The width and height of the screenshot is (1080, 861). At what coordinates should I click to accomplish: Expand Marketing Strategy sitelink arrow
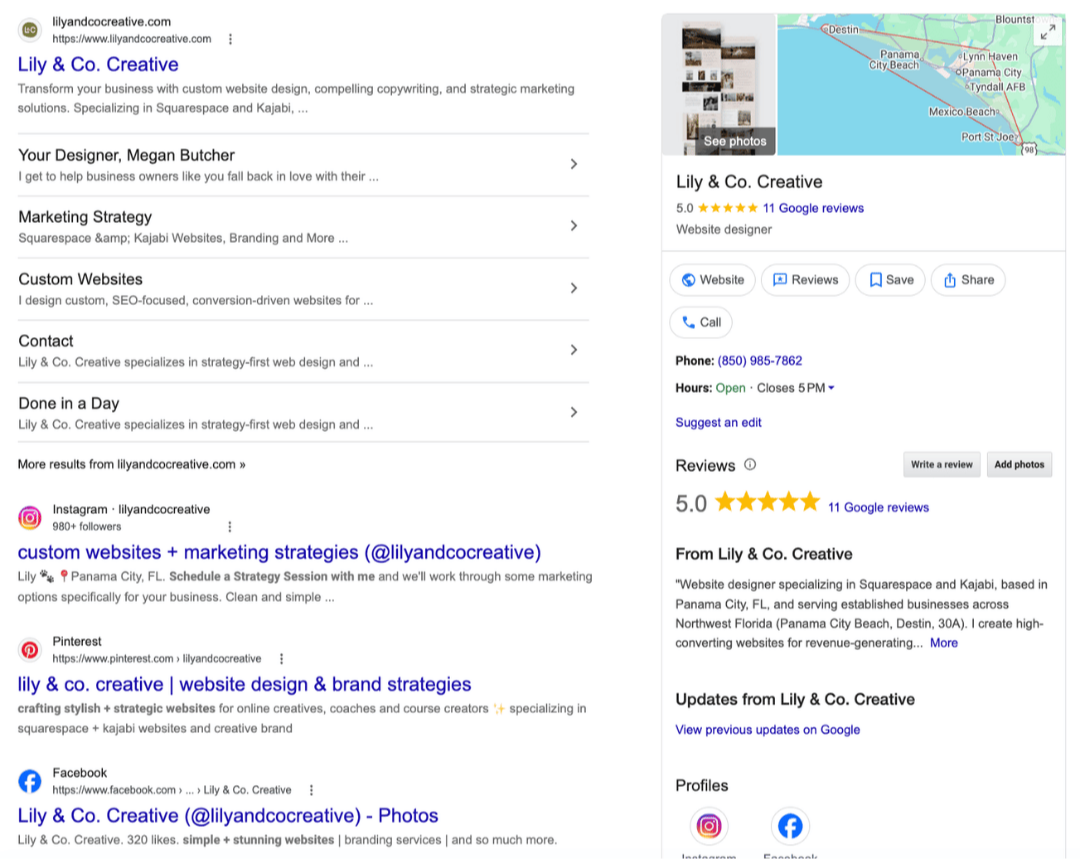click(x=574, y=226)
